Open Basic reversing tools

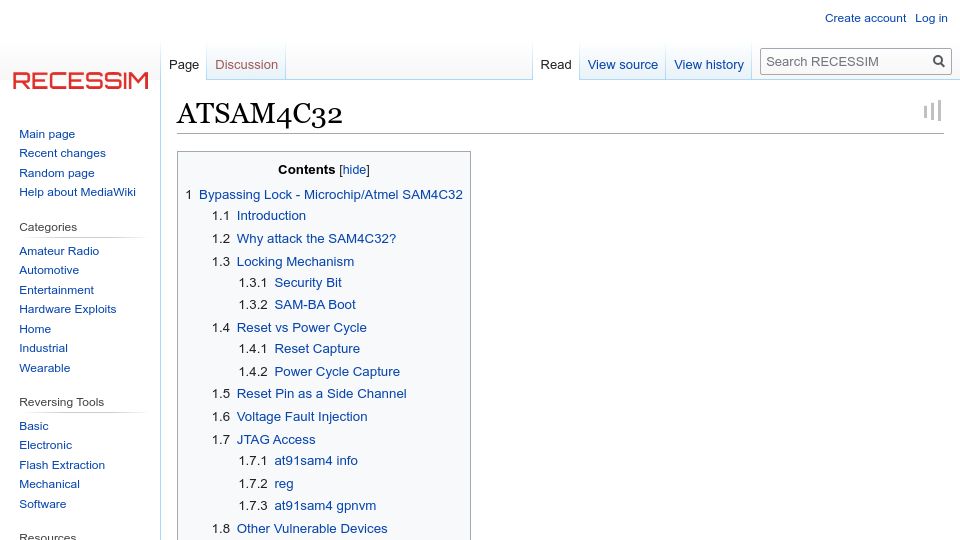click(x=34, y=426)
